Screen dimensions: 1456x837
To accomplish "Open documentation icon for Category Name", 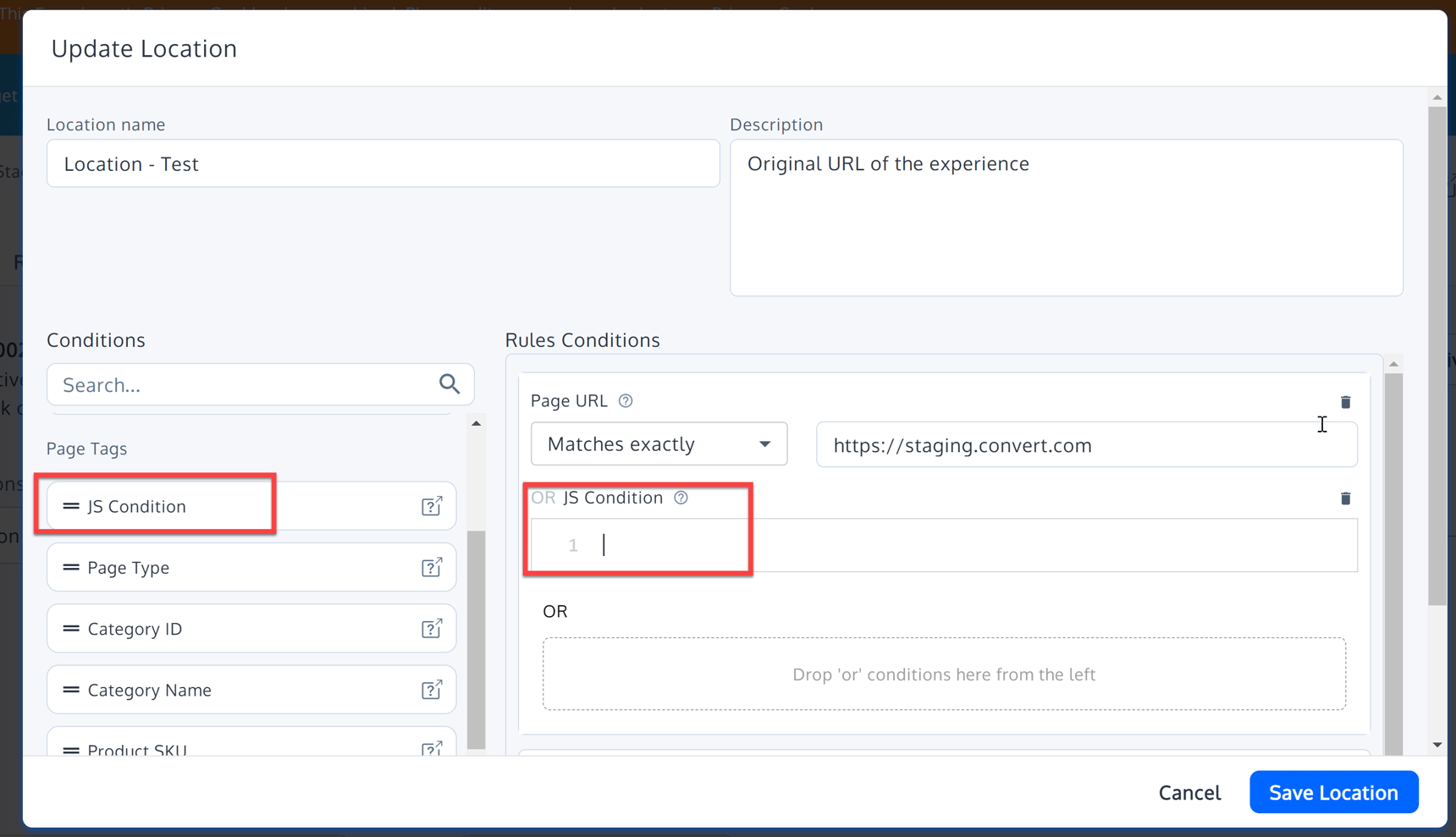I will click(433, 690).
